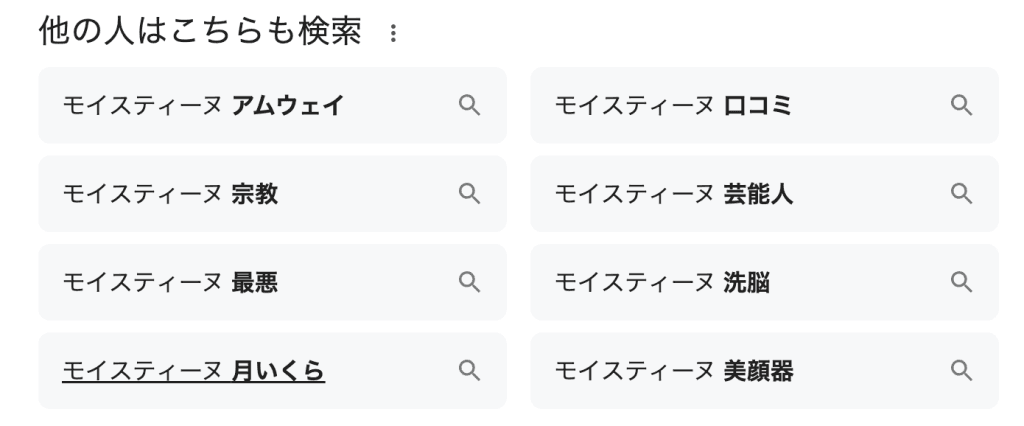Click the bold 芸能人 keyword

coord(758,194)
